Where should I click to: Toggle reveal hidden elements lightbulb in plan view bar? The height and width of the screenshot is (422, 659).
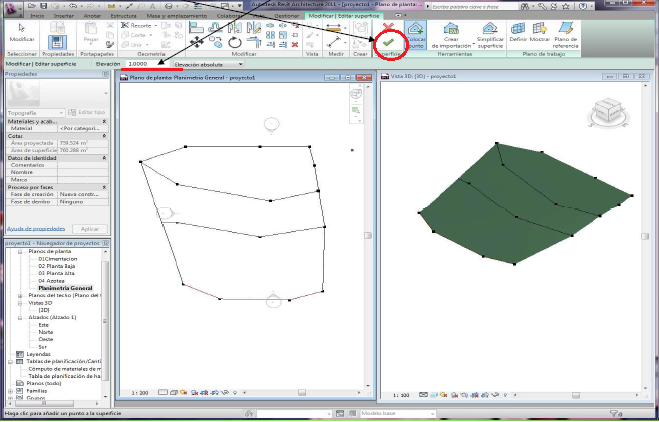click(235, 393)
